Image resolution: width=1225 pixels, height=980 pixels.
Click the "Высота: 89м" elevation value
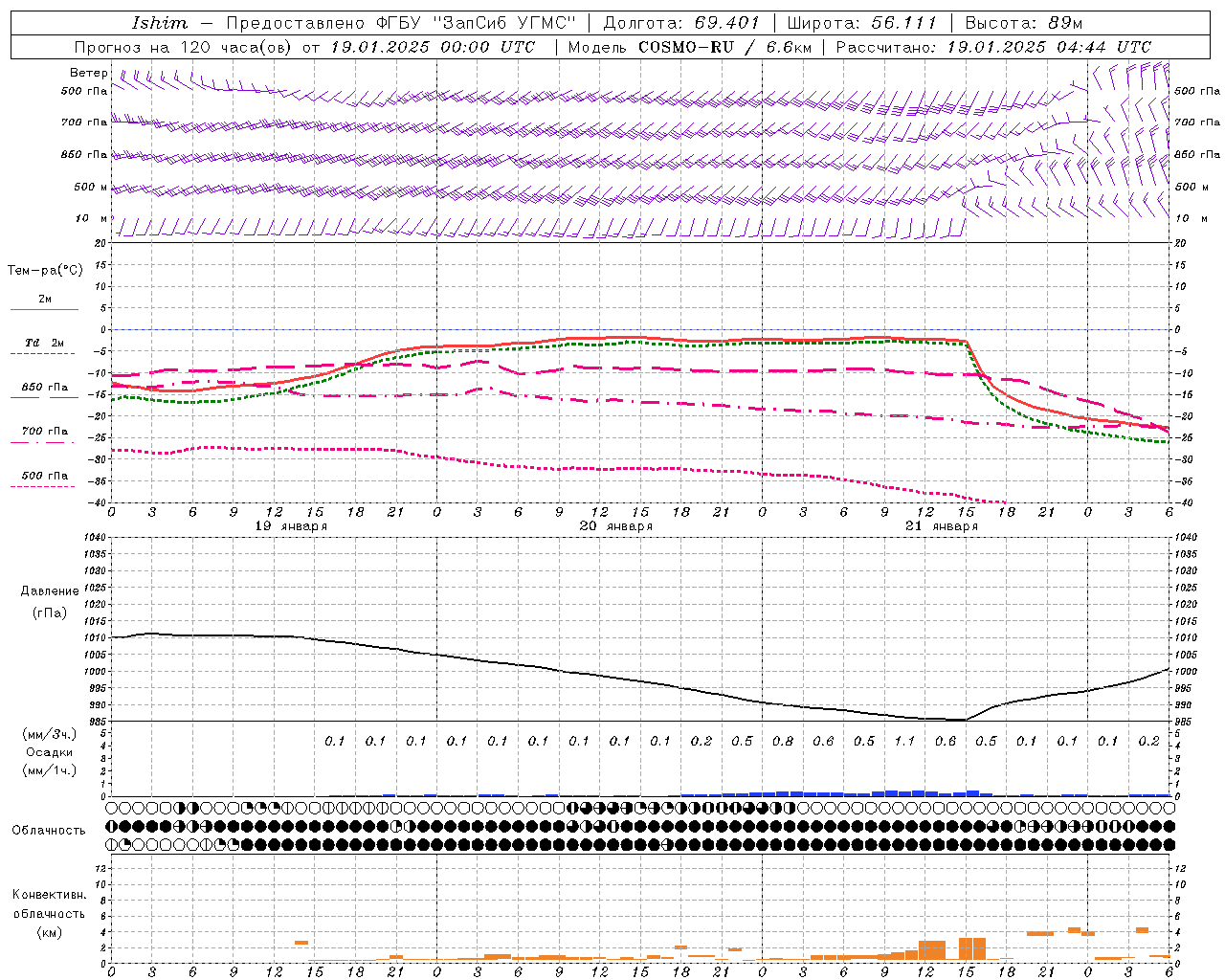(1023, 23)
